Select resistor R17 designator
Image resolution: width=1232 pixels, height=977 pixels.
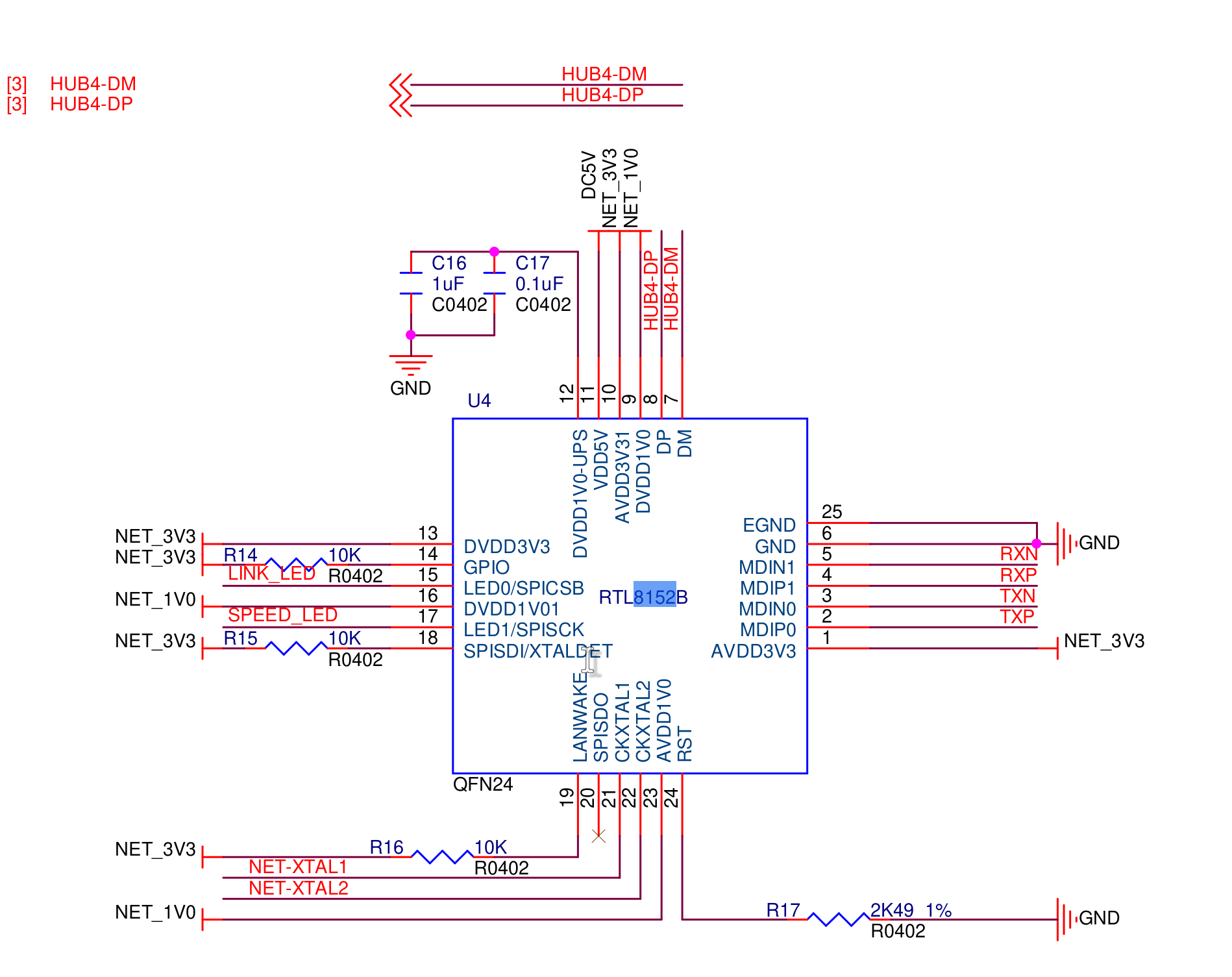pos(783,910)
